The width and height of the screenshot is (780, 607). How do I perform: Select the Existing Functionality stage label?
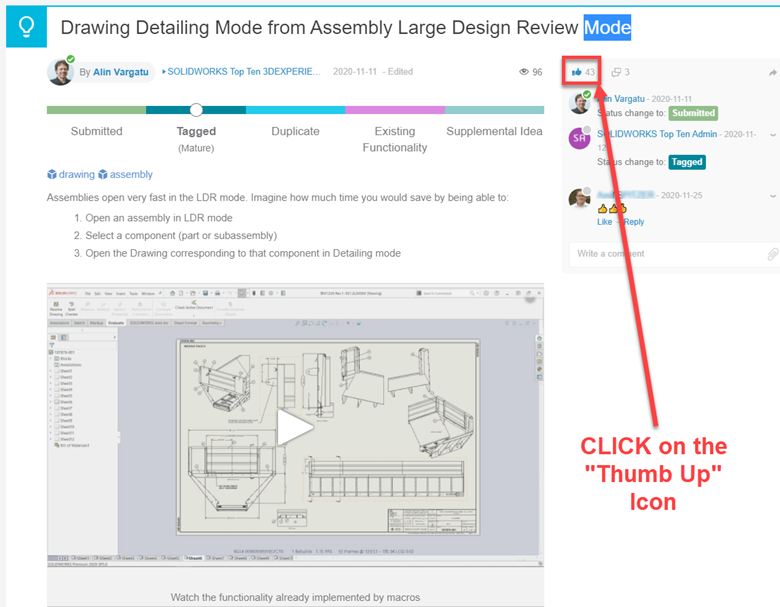395,139
